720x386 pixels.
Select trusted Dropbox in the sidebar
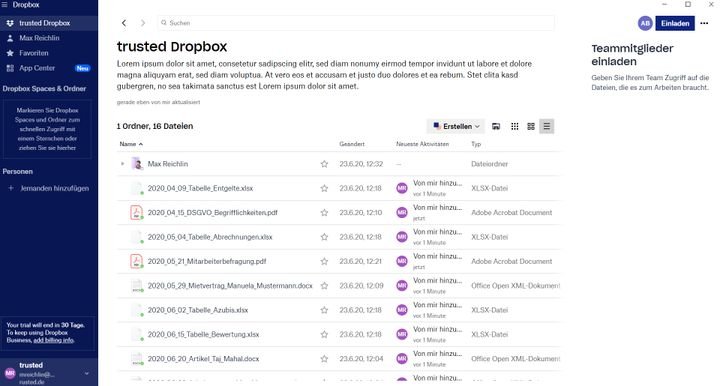tap(49, 23)
